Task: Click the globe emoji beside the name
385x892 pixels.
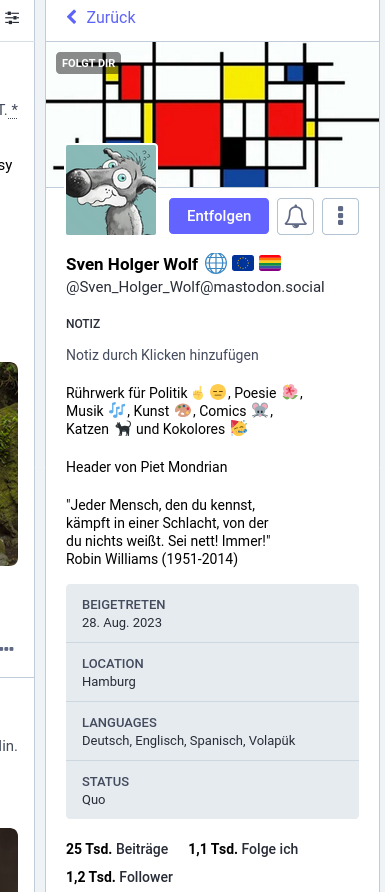Action: (x=216, y=263)
